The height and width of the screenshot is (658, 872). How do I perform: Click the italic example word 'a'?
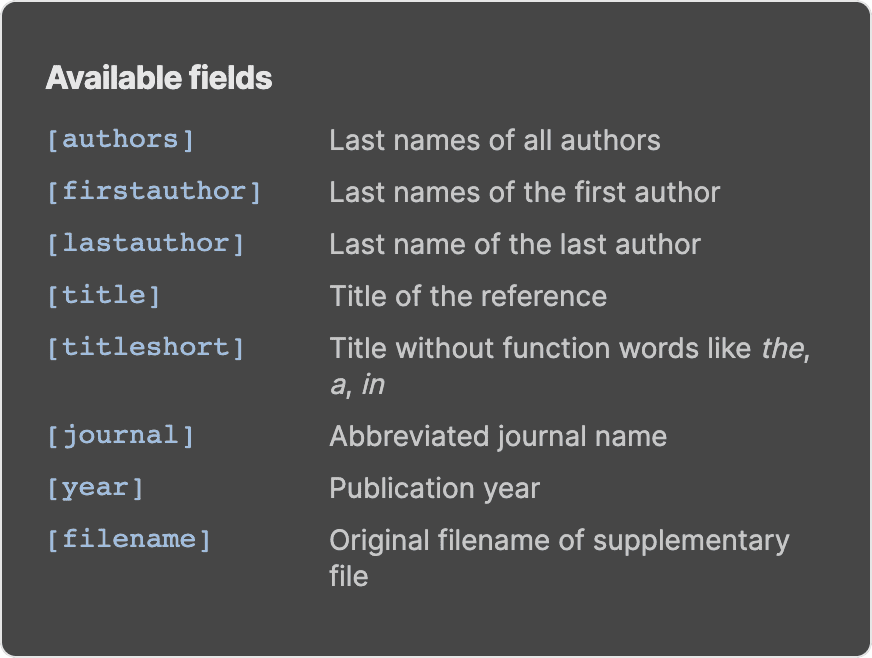coord(337,384)
